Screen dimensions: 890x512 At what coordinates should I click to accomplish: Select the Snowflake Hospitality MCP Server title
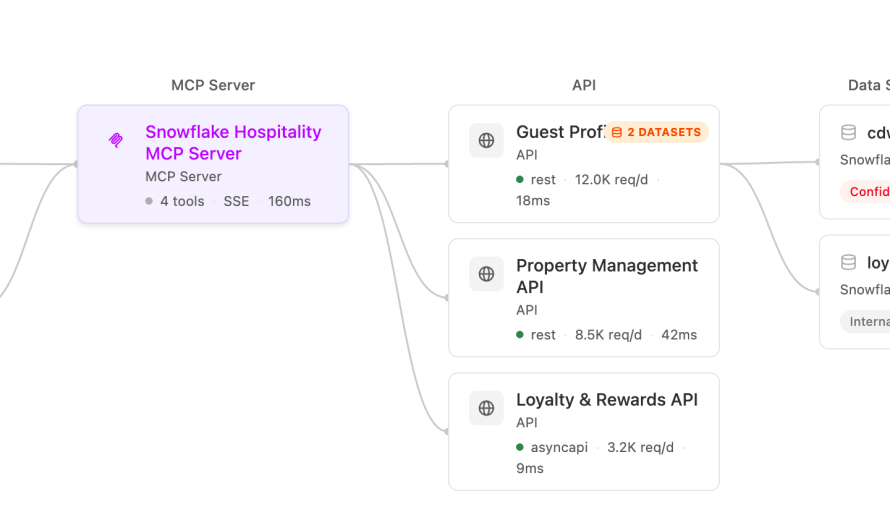click(233, 142)
